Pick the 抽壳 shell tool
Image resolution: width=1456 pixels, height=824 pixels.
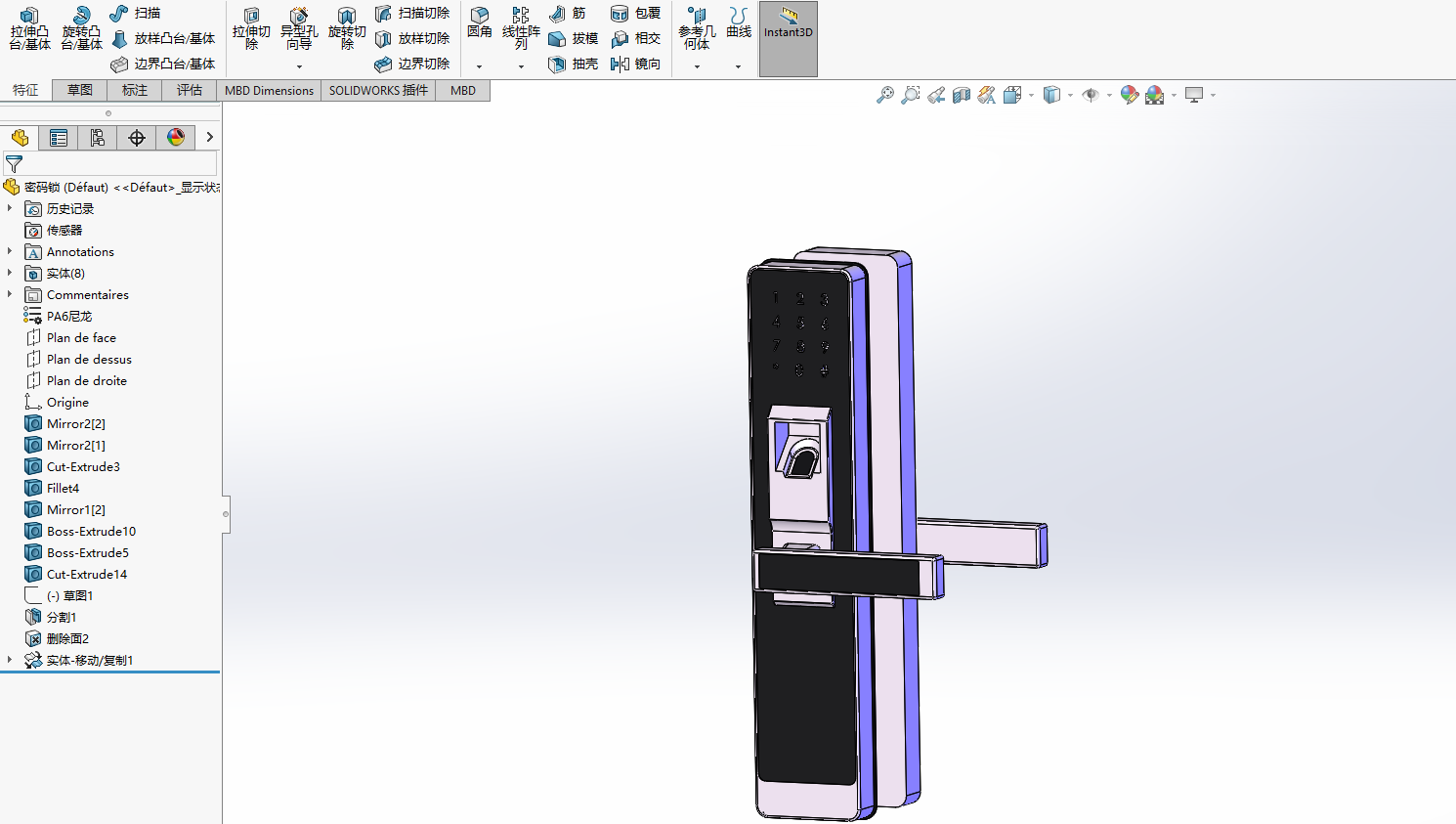tap(574, 64)
